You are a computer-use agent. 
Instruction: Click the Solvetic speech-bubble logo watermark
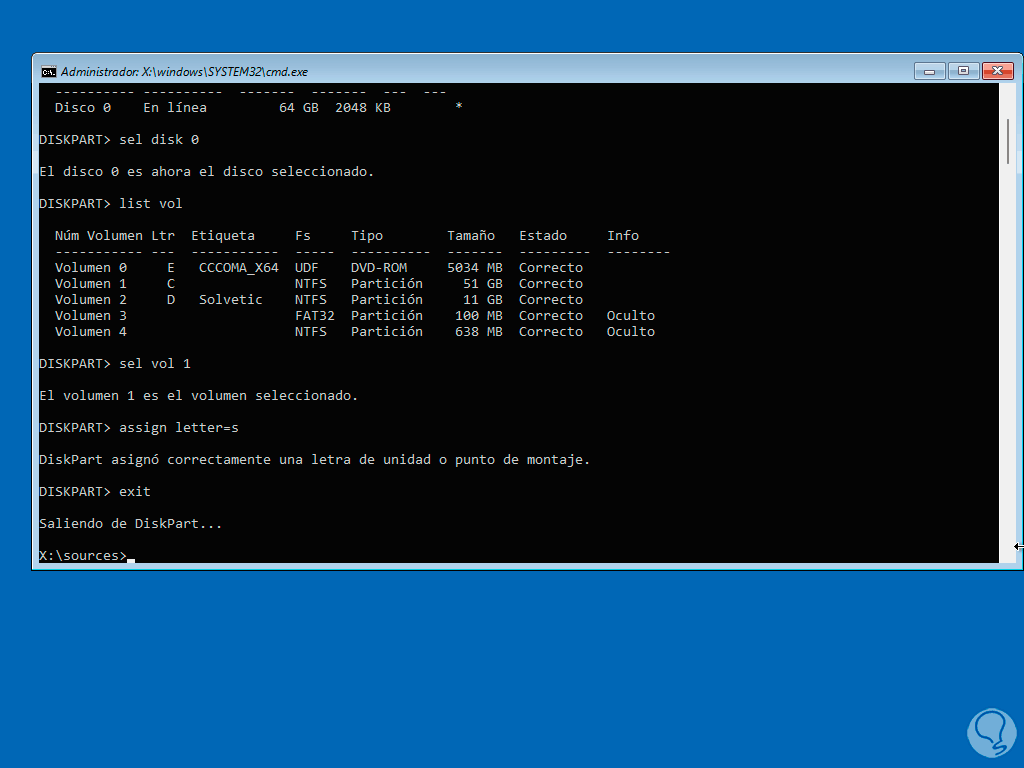(991, 733)
